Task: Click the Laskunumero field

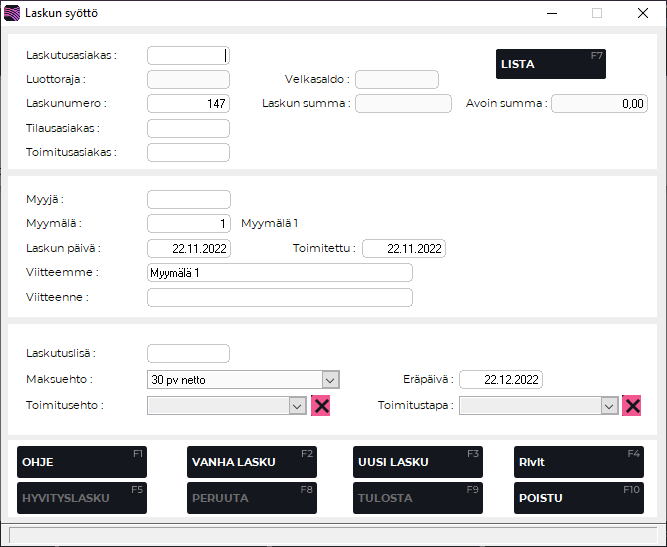Action: coord(188,103)
